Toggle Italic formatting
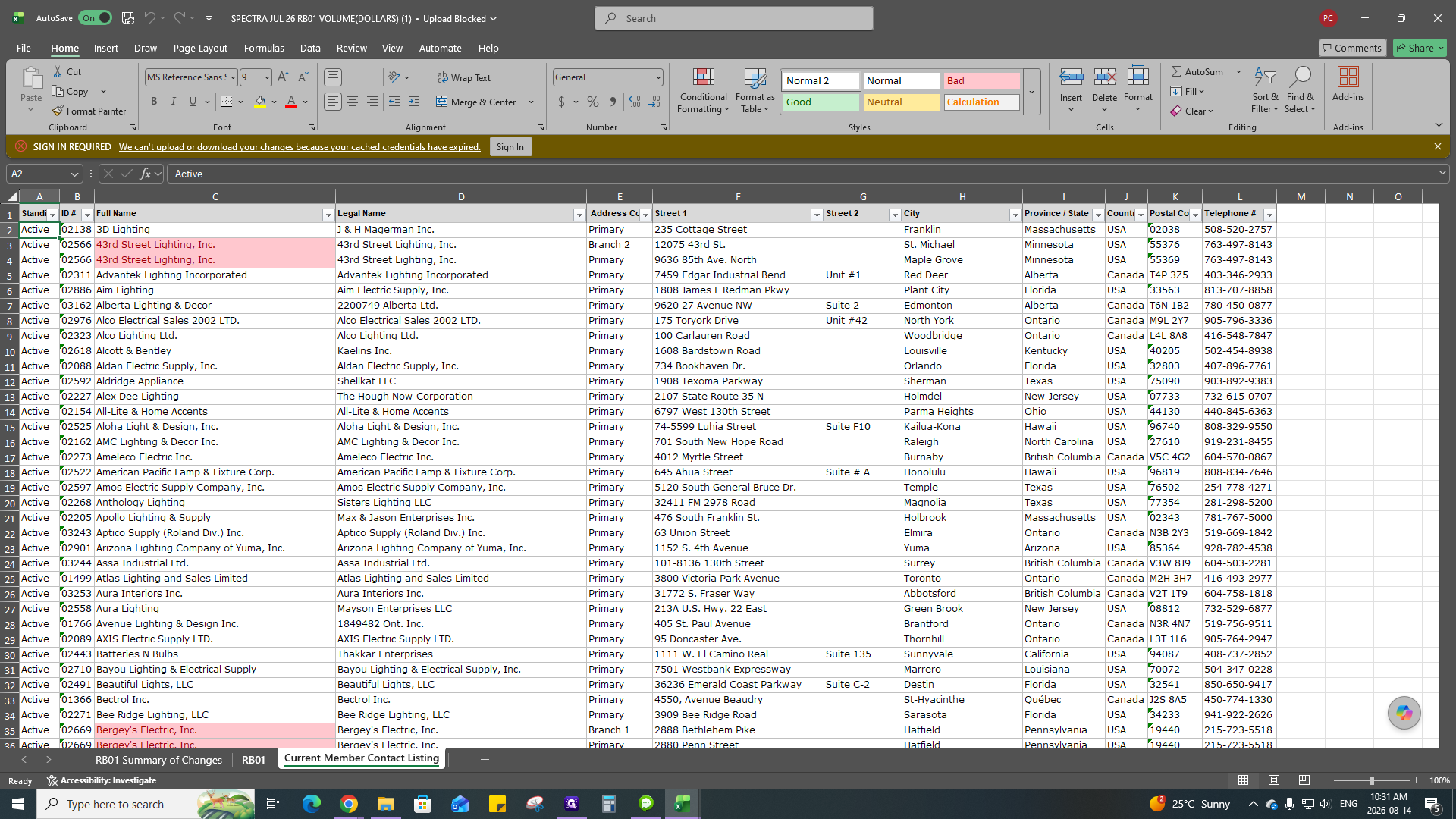The width and height of the screenshot is (1456, 819). click(174, 102)
